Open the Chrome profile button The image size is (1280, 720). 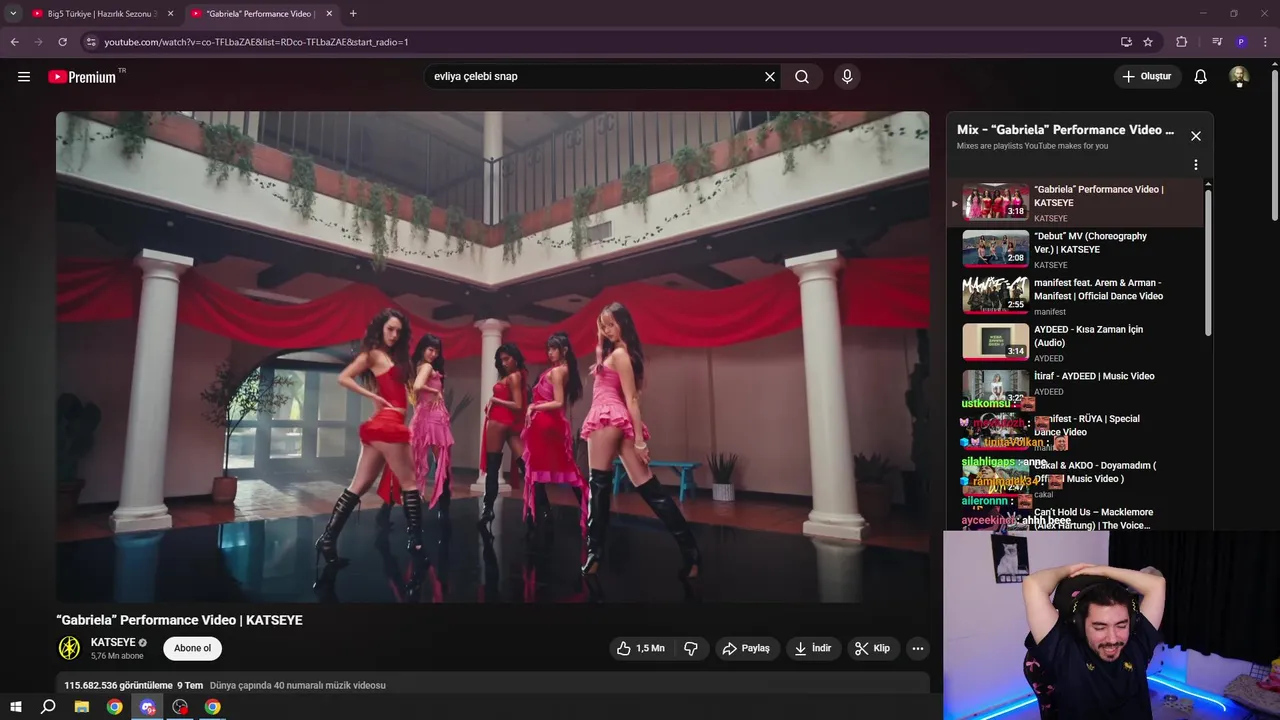point(1241,42)
